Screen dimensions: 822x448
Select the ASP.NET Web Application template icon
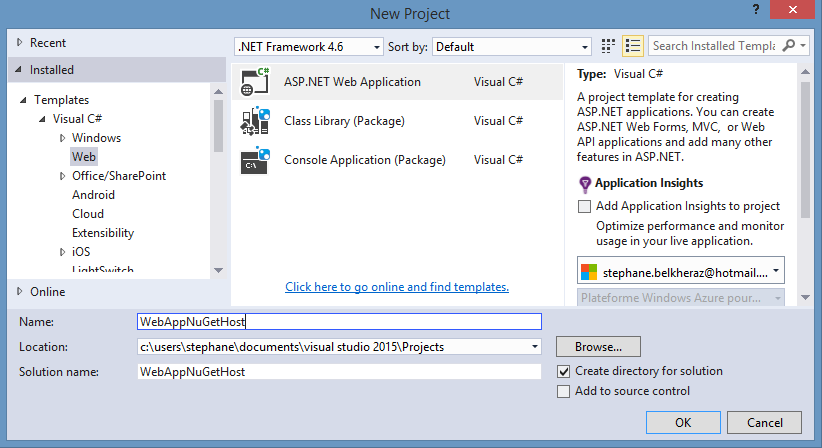pyautogui.click(x=255, y=82)
